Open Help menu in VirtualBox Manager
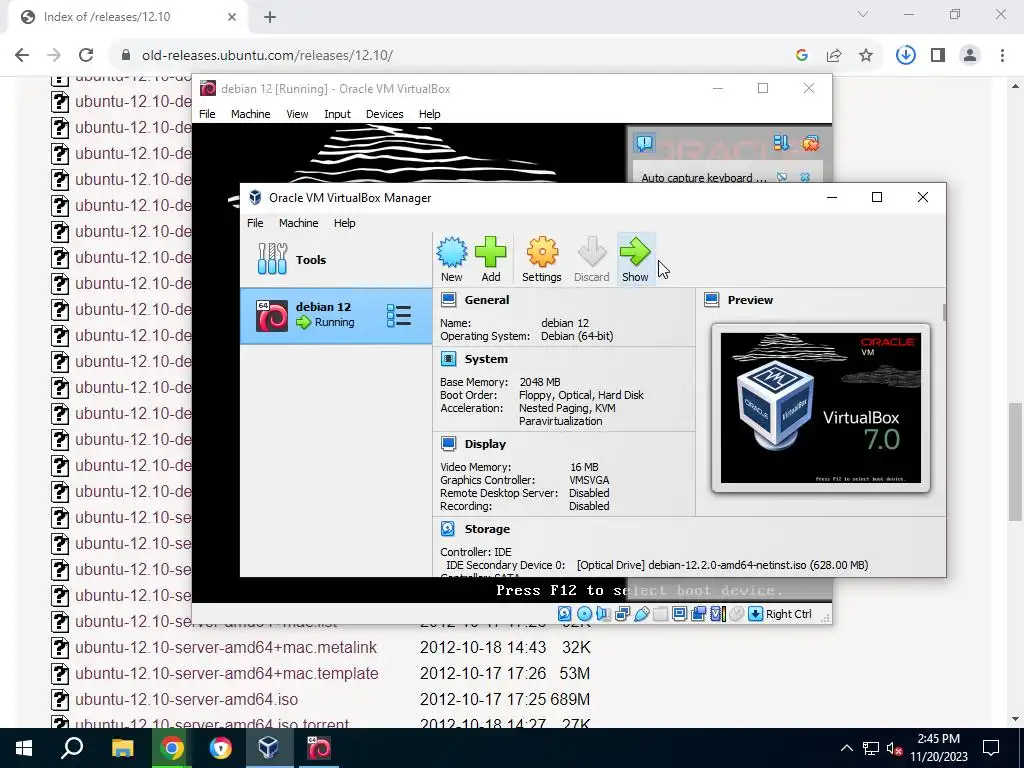 coord(344,223)
